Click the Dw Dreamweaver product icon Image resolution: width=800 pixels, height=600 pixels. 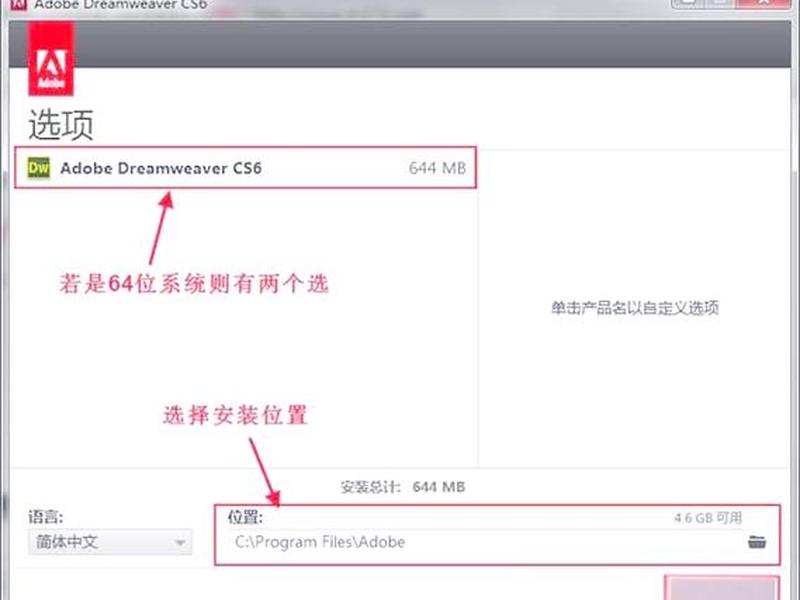39,167
